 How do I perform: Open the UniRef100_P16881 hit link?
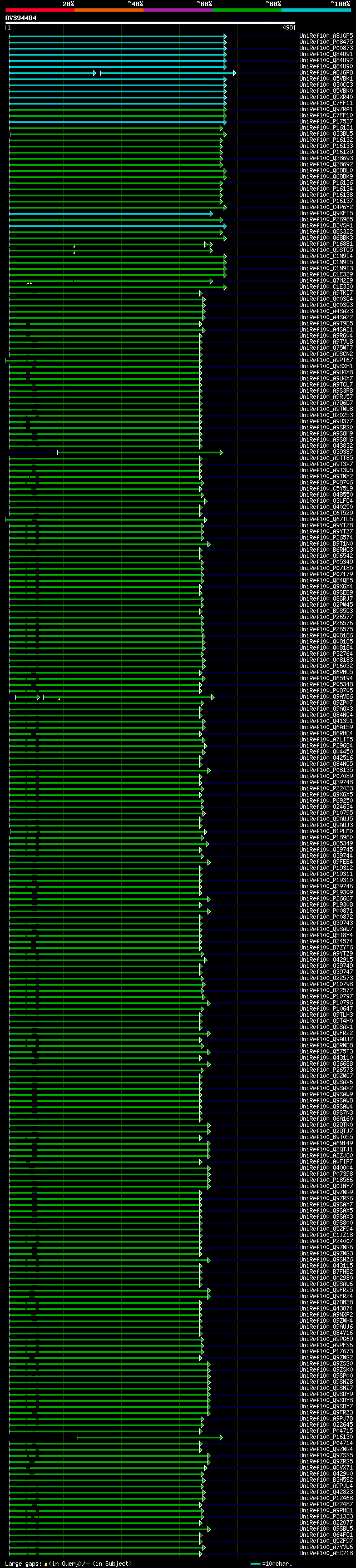pyautogui.click(x=326, y=244)
